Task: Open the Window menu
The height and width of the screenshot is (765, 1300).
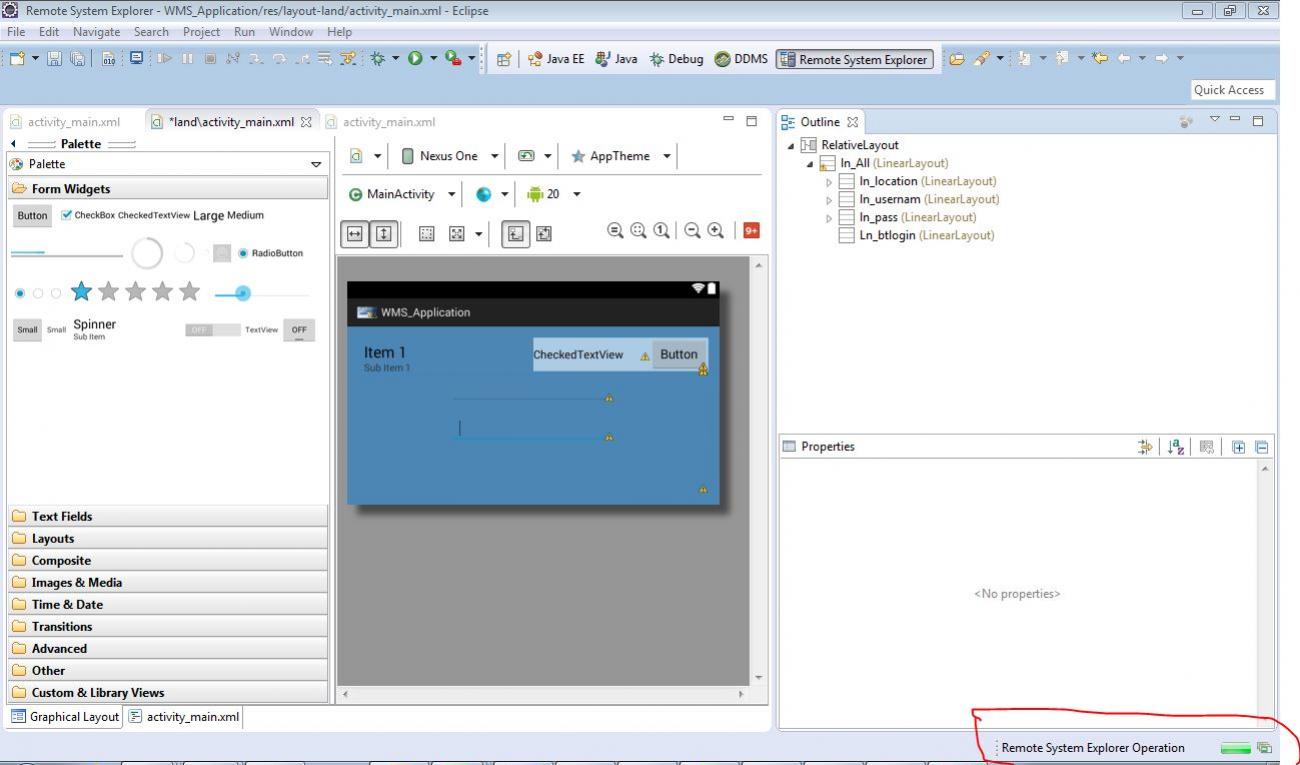Action: 290,32
